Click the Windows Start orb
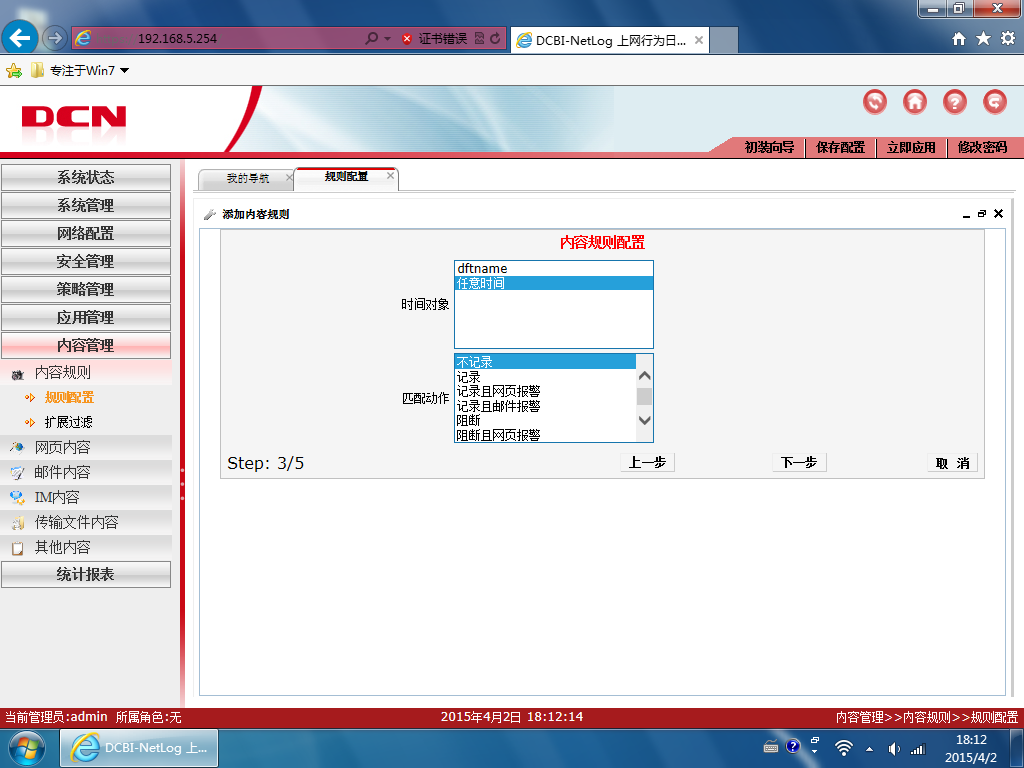 click(27, 748)
